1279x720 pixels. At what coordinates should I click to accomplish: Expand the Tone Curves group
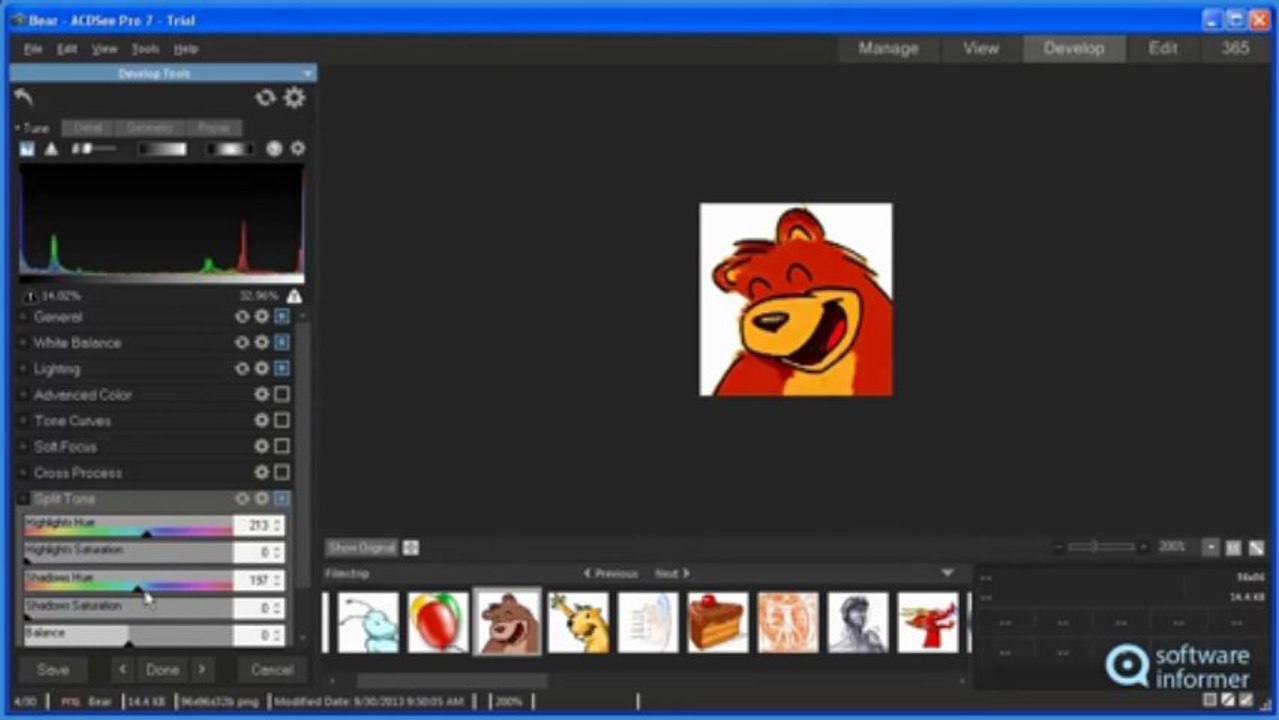coord(24,421)
